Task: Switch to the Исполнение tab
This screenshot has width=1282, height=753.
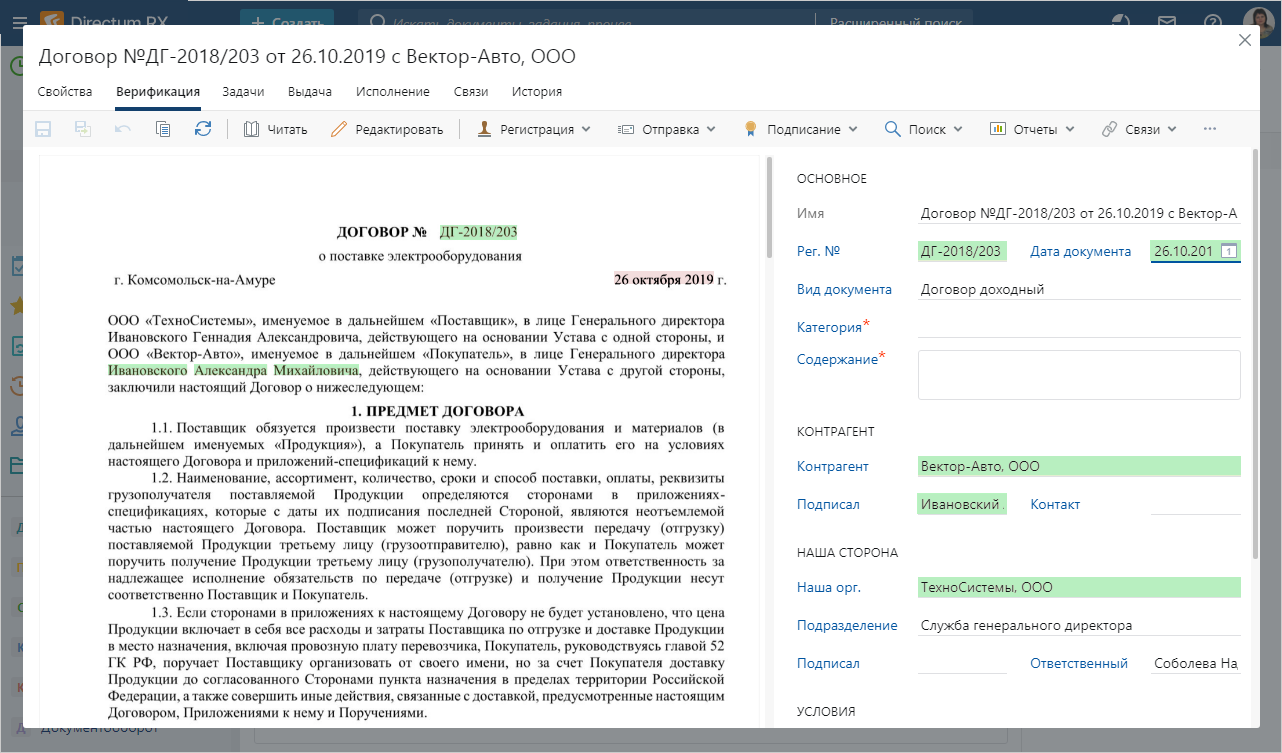Action: [x=393, y=91]
